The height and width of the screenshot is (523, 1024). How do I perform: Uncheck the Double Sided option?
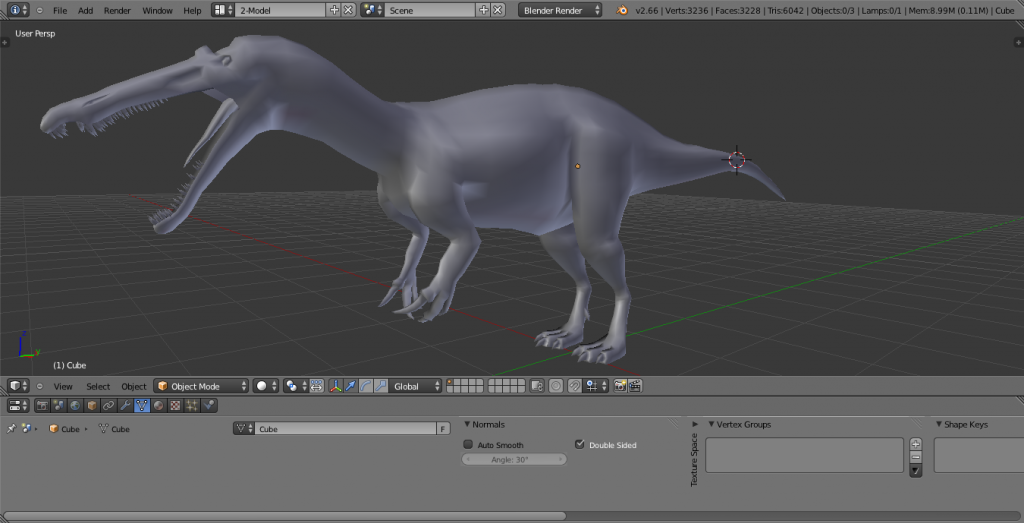pos(579,445)
